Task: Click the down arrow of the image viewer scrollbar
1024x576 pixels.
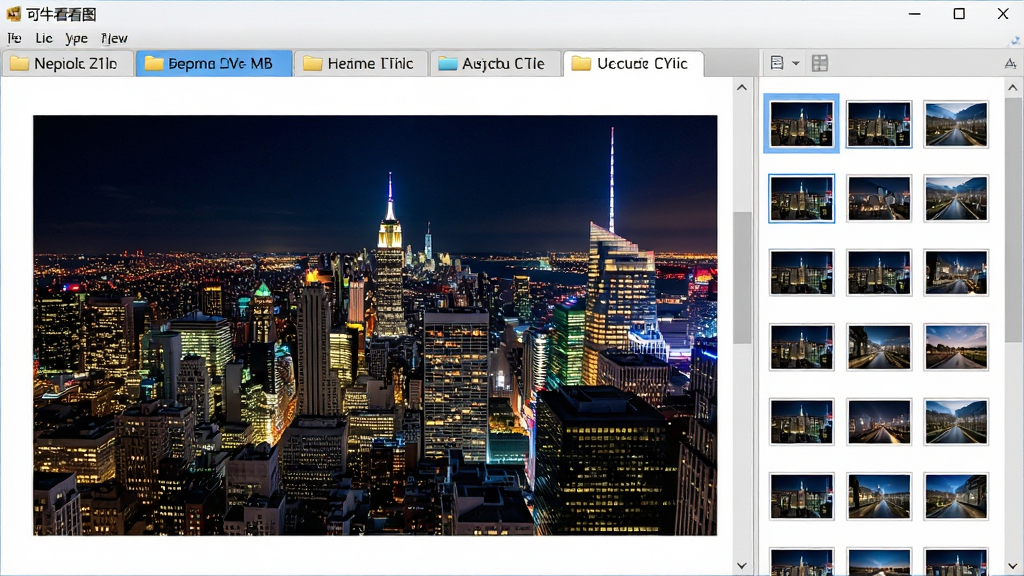Action: pos(742,566)
